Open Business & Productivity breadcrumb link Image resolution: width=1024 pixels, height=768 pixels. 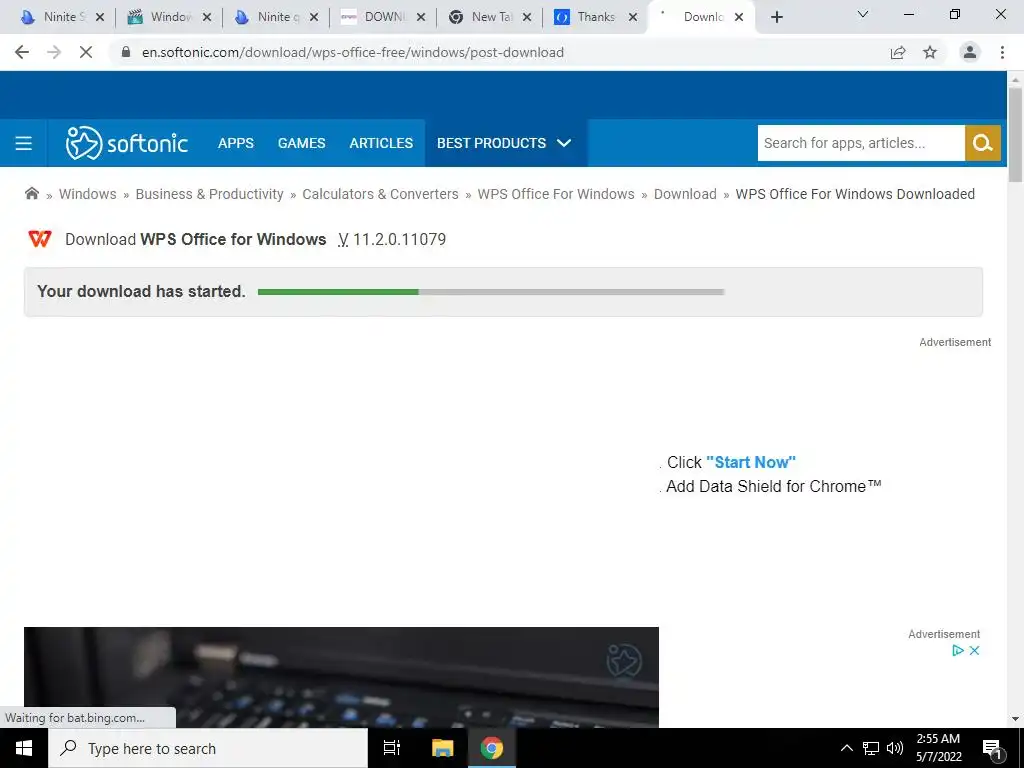210,194
